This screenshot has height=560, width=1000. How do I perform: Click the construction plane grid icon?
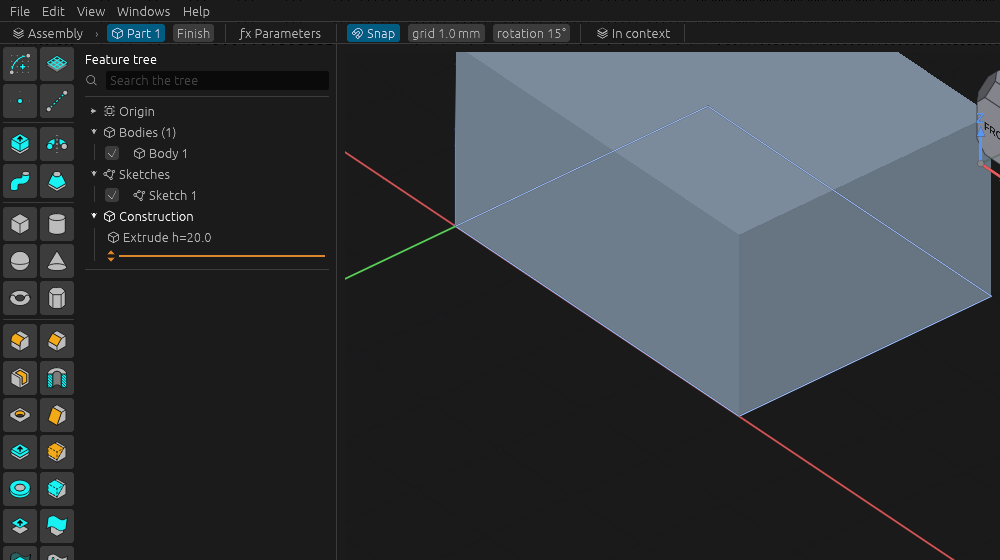pos(57,64)
